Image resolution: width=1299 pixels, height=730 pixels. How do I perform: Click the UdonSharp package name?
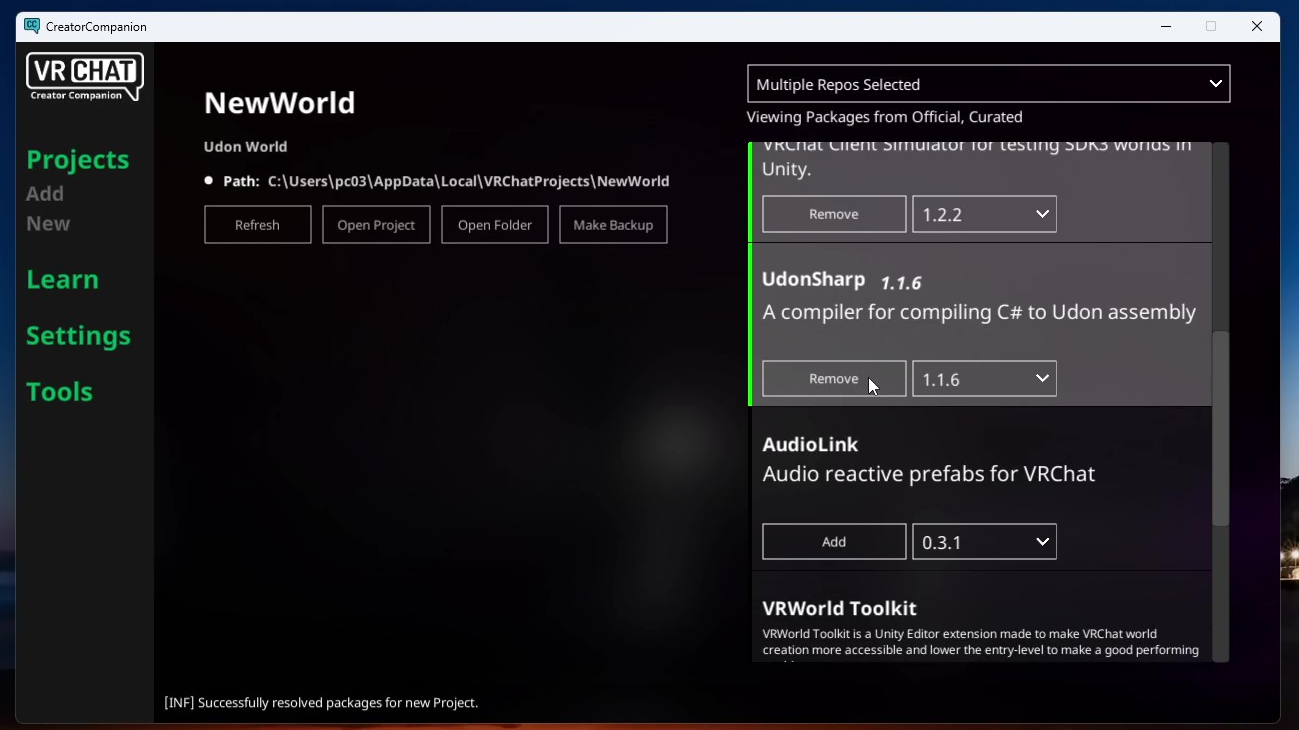point(813,280)
